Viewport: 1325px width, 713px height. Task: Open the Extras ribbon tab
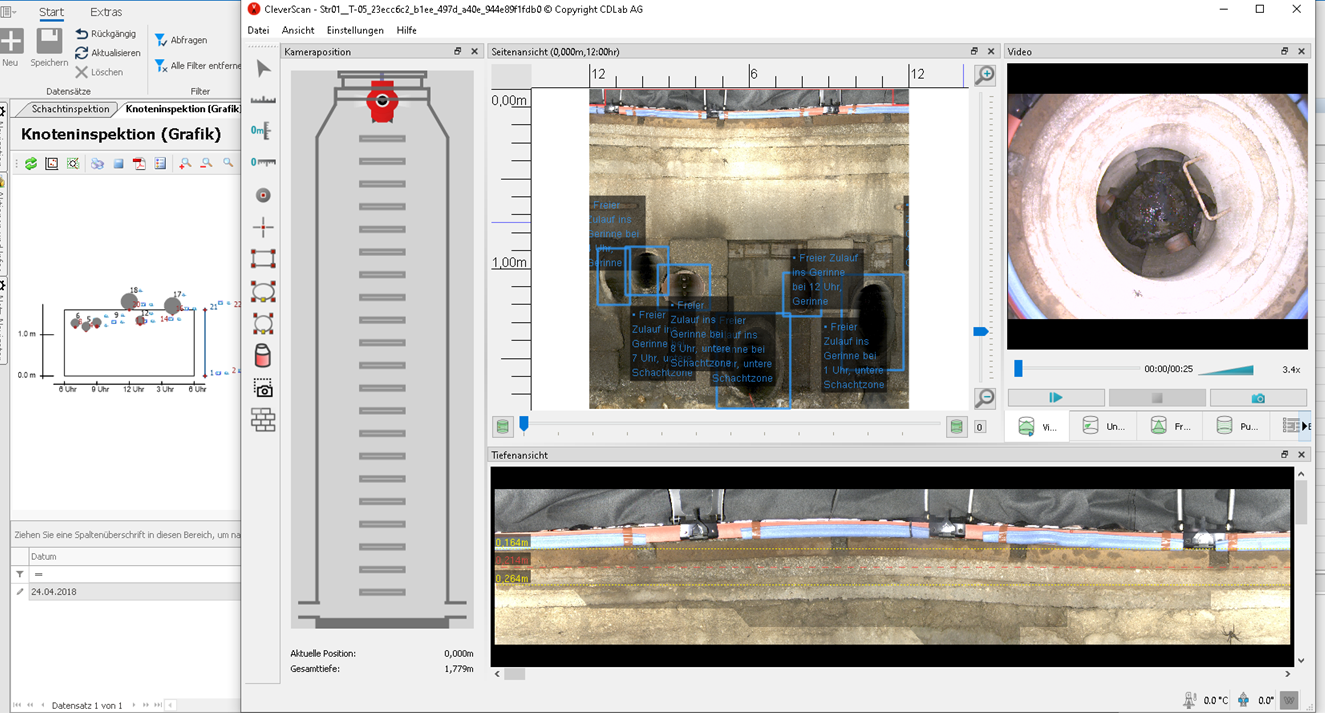106,12
